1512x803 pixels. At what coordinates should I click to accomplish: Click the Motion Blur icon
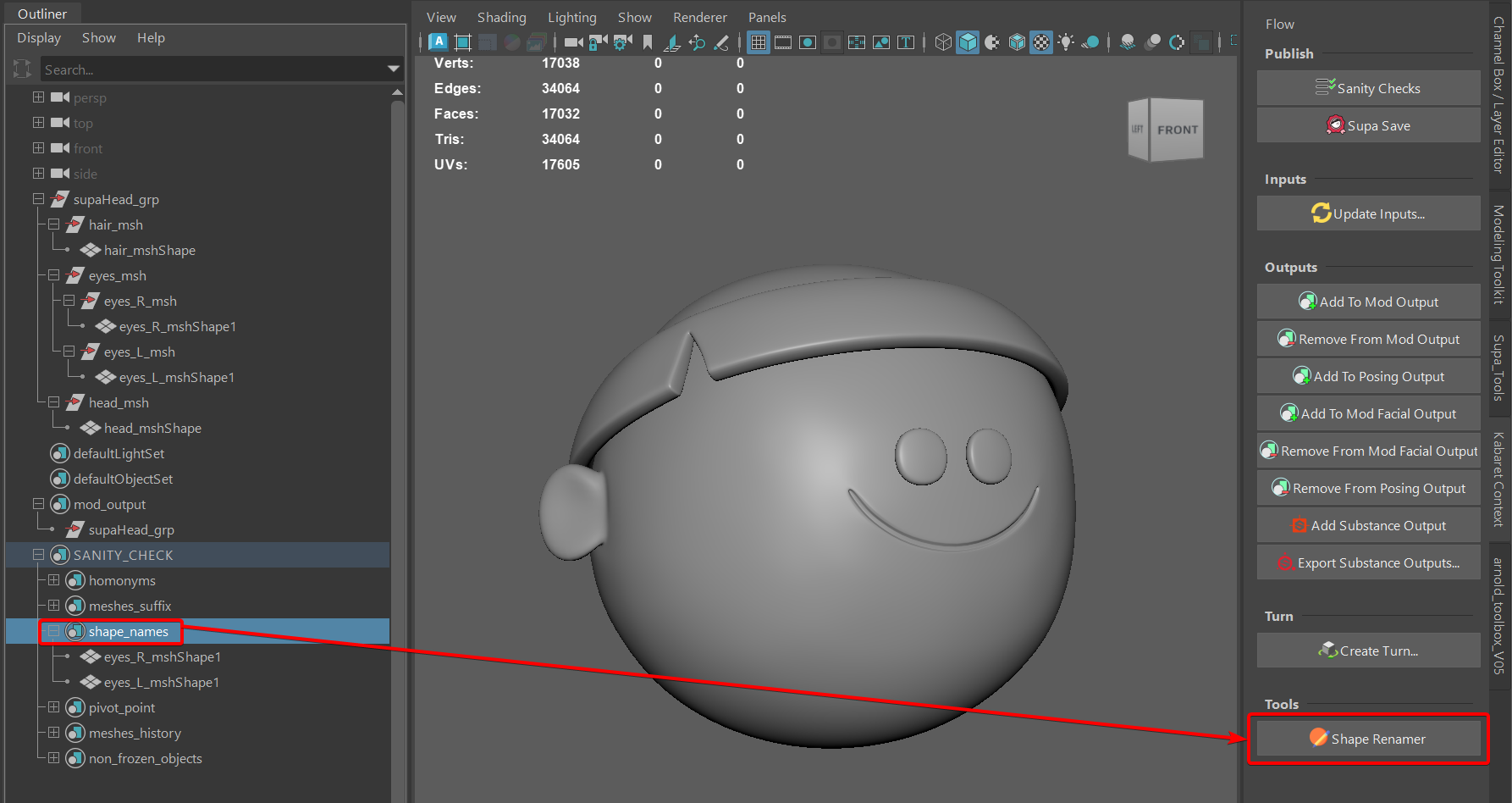coord(1152,42)
